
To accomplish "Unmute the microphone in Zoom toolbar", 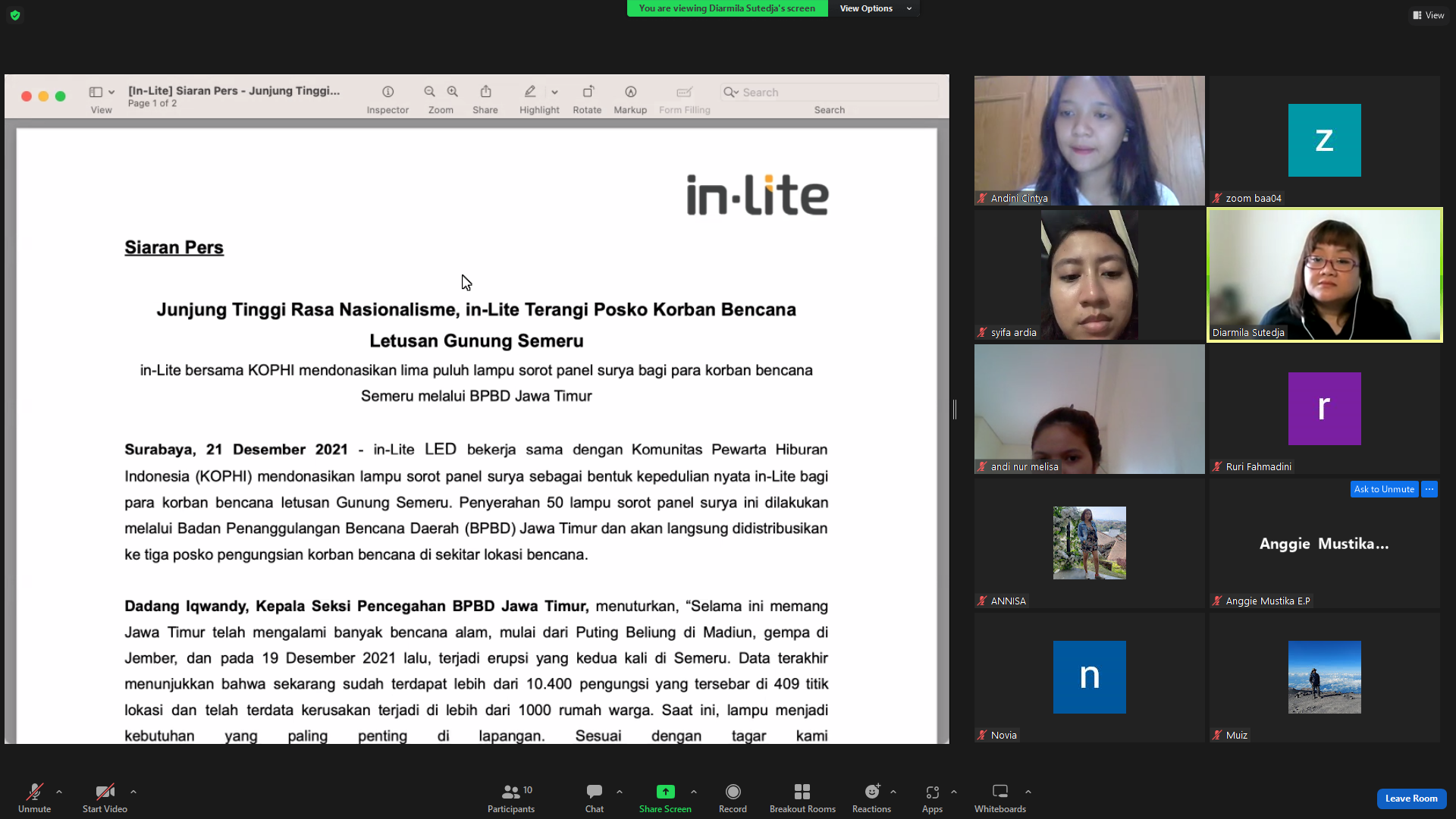I will 34,798.
